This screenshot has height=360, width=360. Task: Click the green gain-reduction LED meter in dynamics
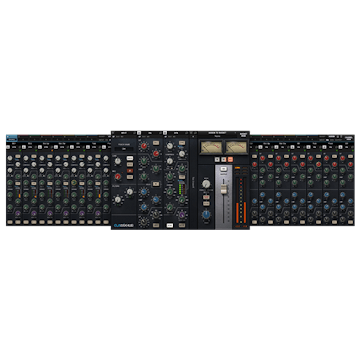tap(179, 190)
